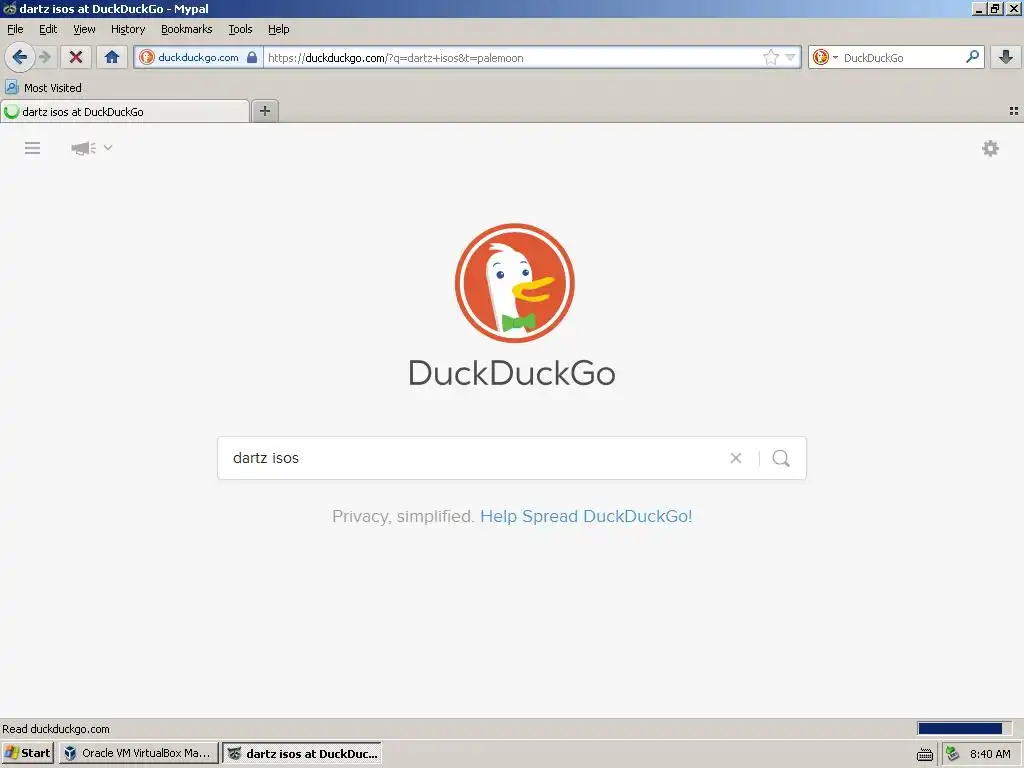Open the Edit menu
This screenshot has width=1024, height=768.
pos(48,29)
